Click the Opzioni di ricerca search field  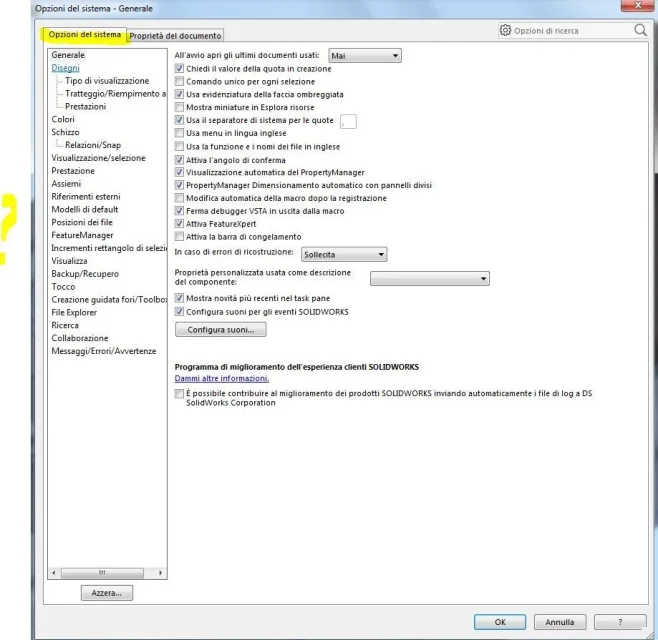click(573, 31)
